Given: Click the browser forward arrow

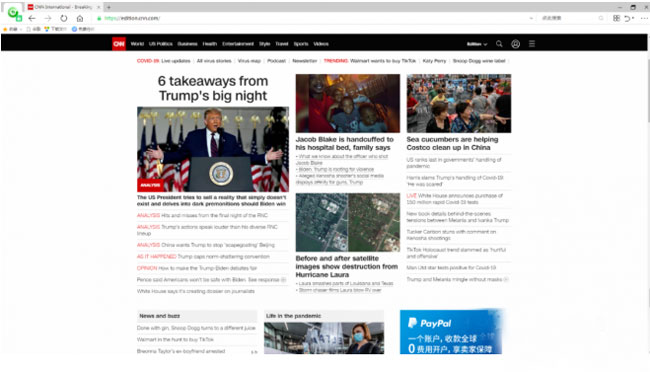Looking at the screenshot, I should (48, 18).
